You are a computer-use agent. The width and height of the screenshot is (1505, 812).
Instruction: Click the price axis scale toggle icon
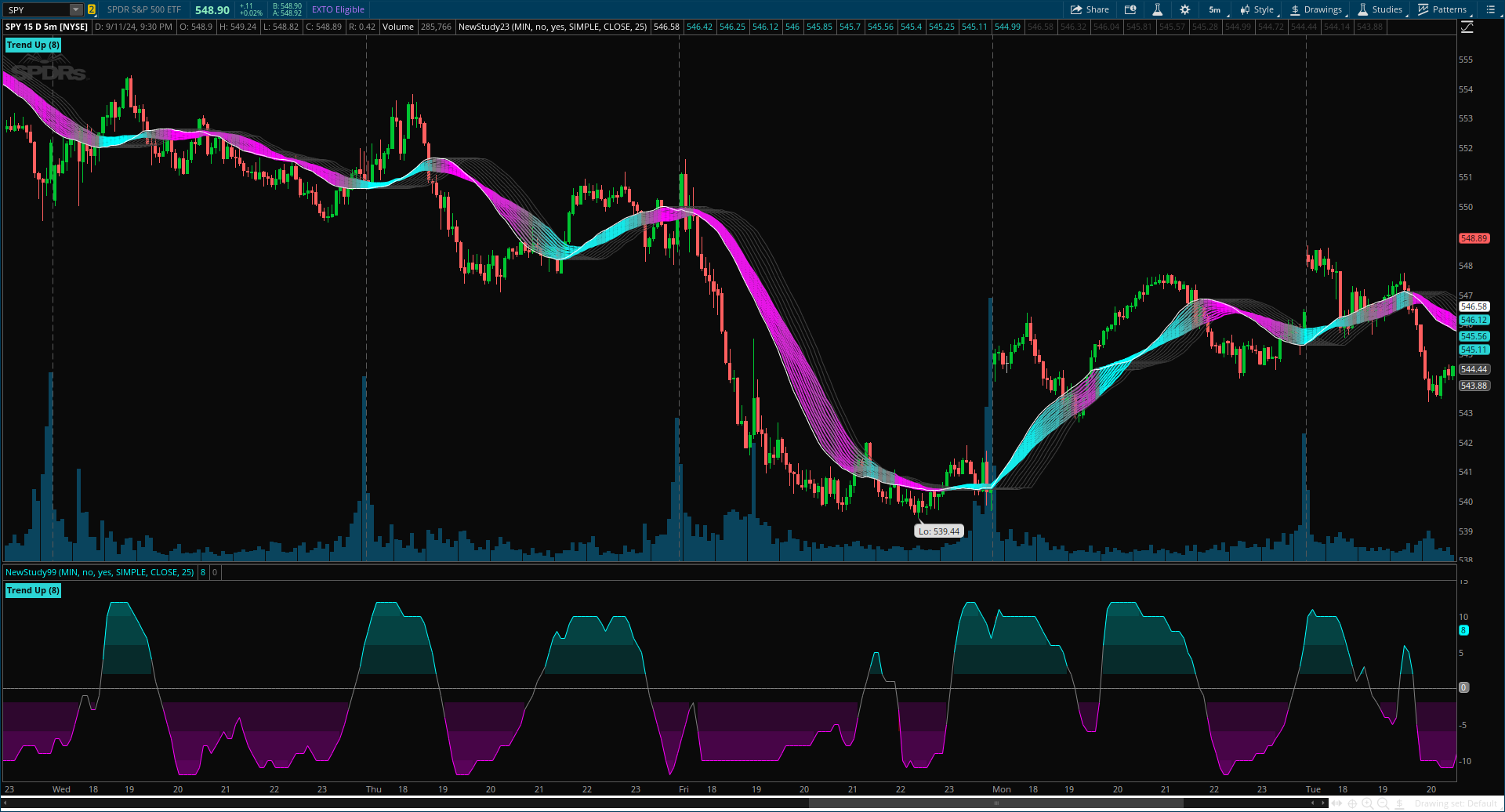1467,27
